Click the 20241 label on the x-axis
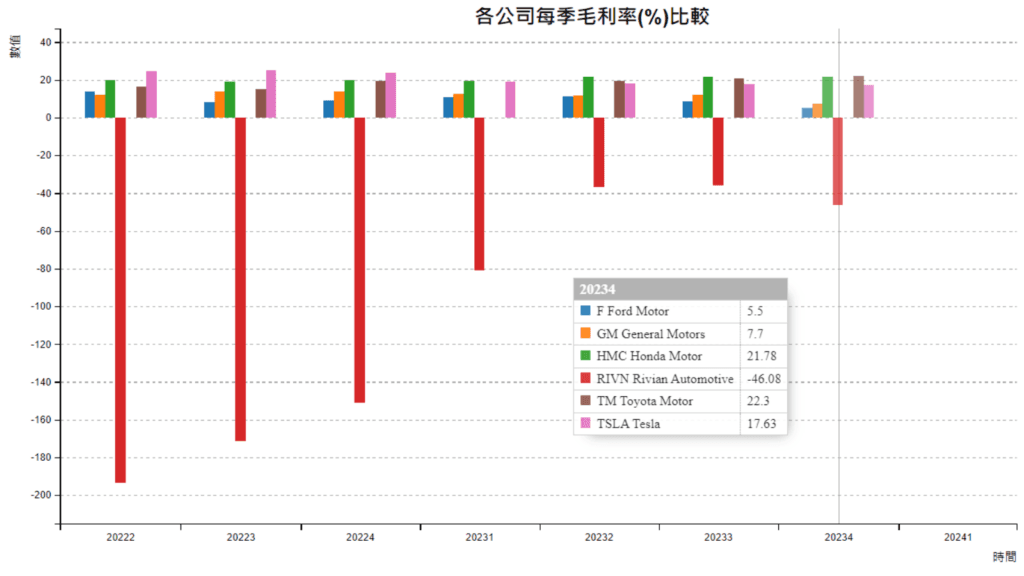The height and width of the screenshot is (576, 1024). (958, 538)
